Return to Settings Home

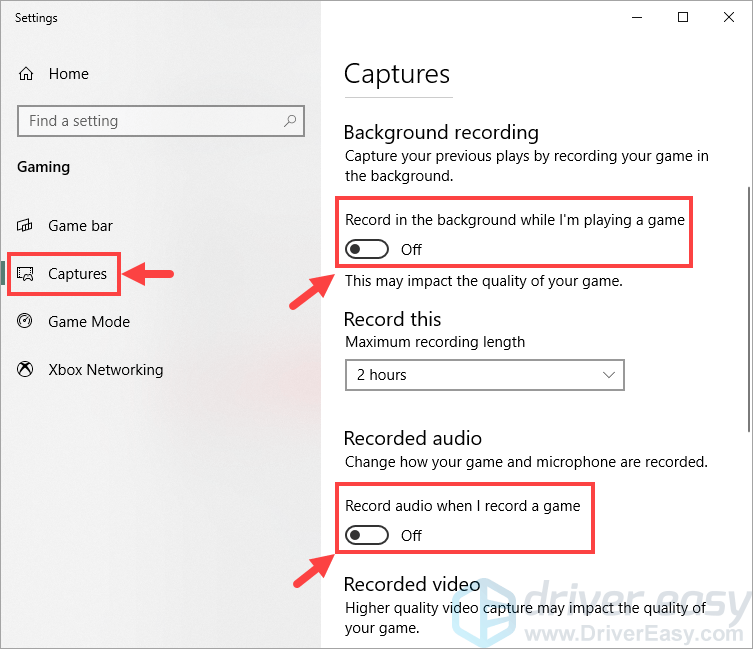[69, 73]
